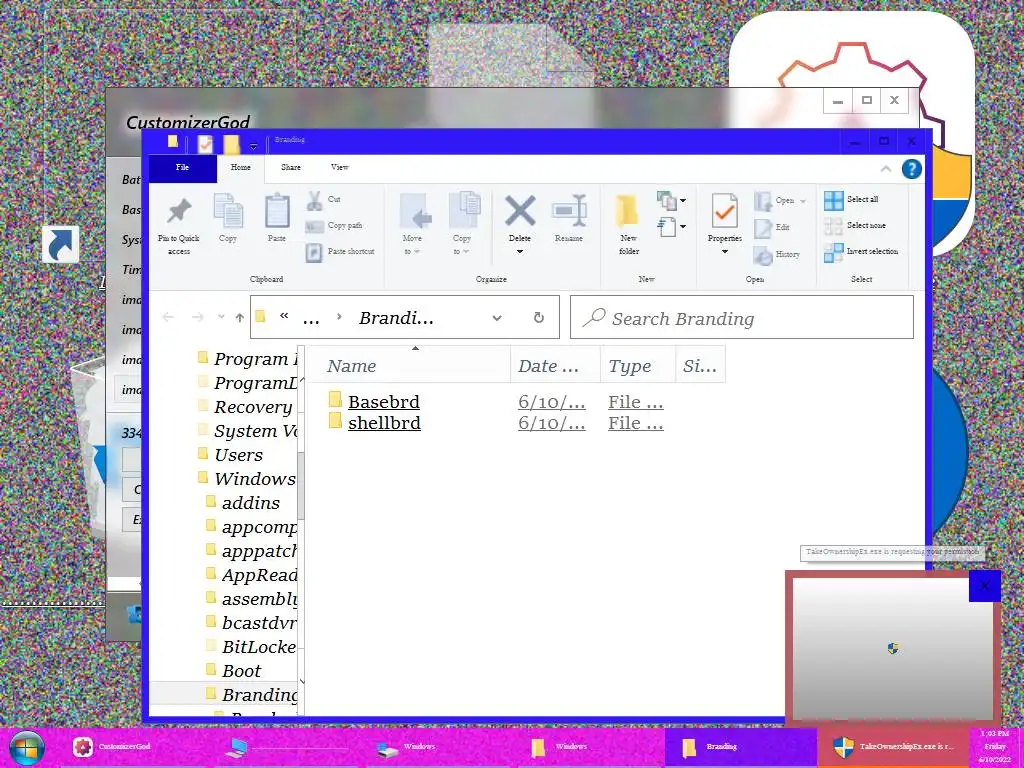The height and width of the screenshot is (768, 1024).
Task: Open New item dropdown in New group
Action: (x=671, y=200)
